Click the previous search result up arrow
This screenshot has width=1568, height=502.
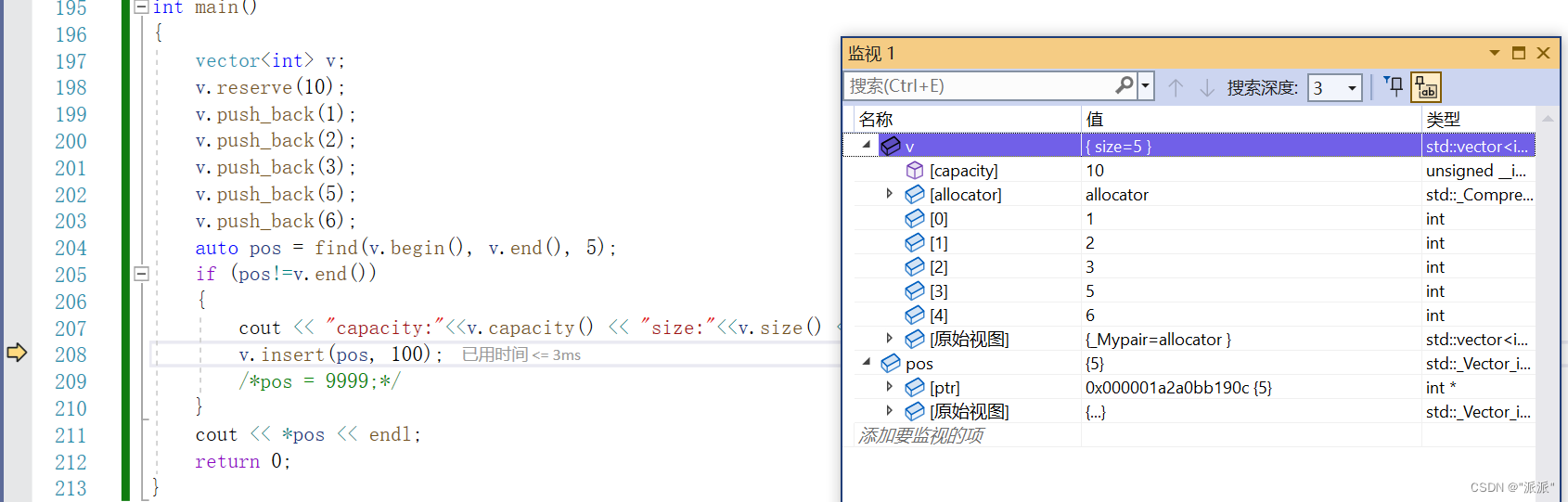pyautogui.click(x=1176, y=87)
